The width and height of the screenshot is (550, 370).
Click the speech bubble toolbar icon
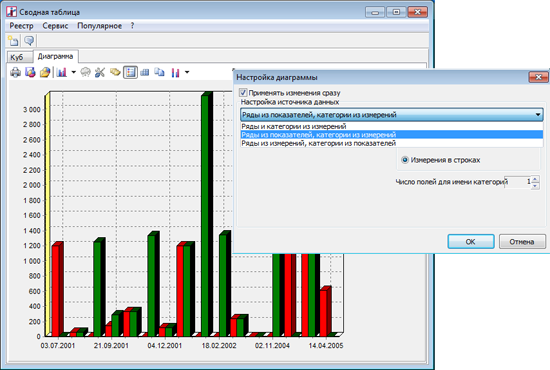tap(29, 41)
